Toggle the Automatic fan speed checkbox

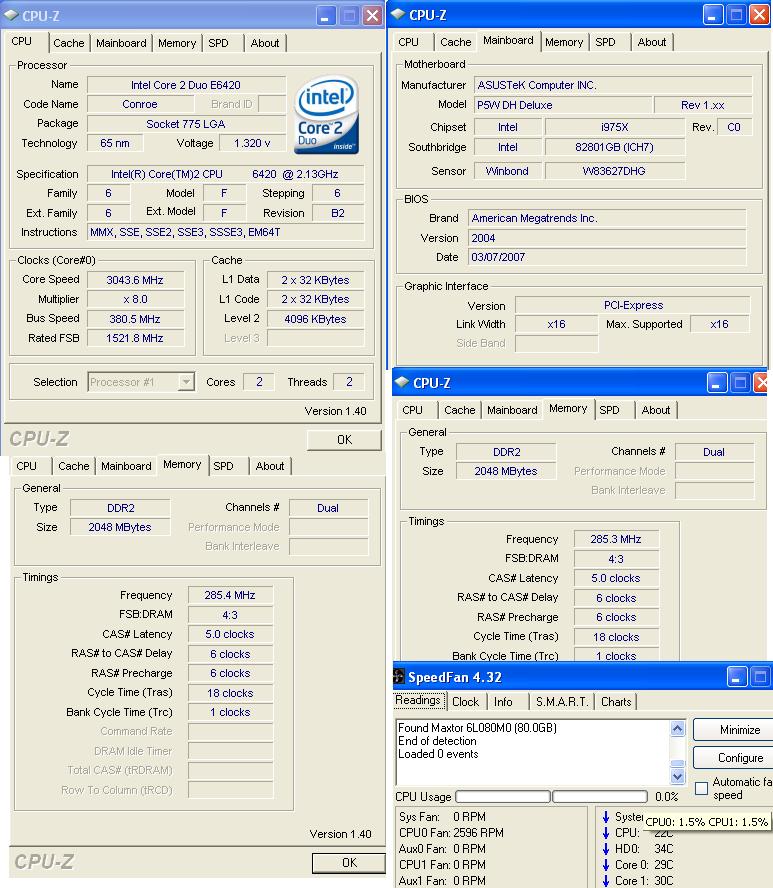[701, 788]
